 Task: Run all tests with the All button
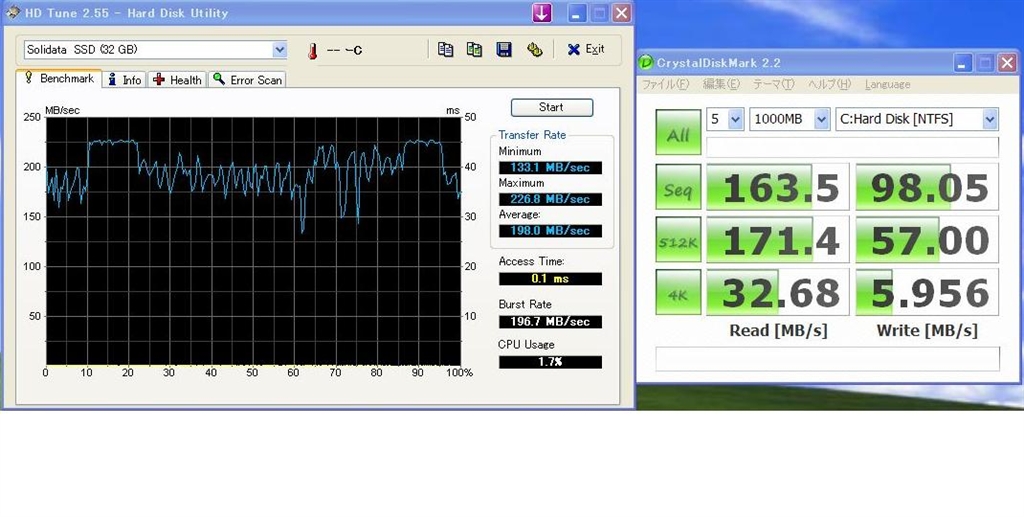tap(678, 133)
